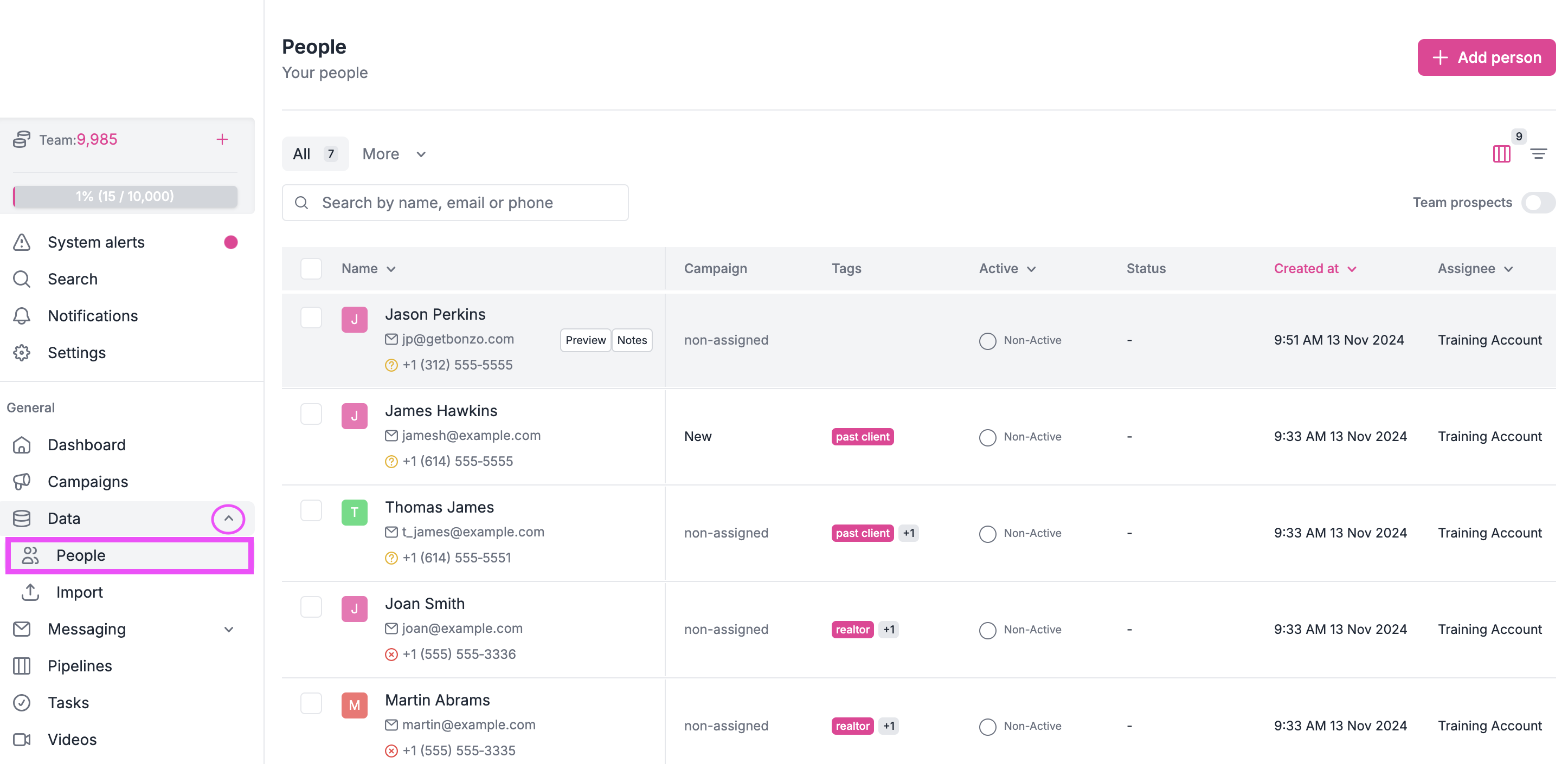Click Thomas James past client tag
The width and height of the screenshot is (1568, 764).
pos(863,533)
